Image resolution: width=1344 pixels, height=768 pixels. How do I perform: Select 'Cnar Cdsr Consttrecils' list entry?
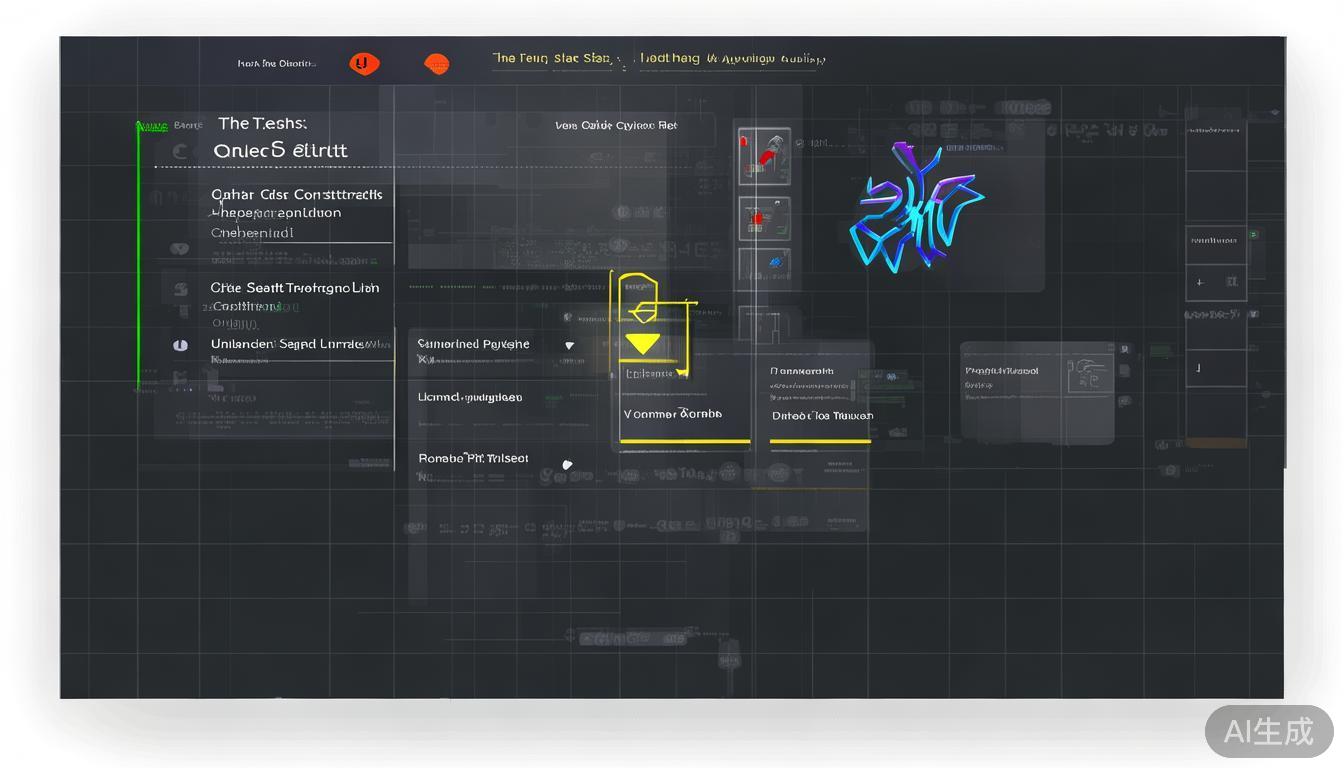click(296, 195)
